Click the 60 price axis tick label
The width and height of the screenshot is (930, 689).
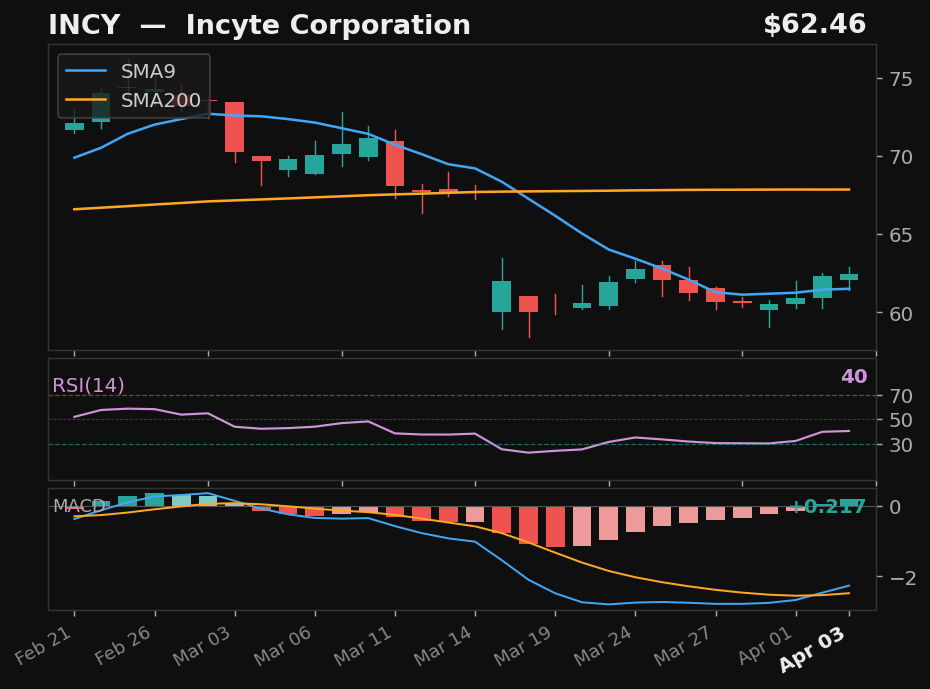901,314
